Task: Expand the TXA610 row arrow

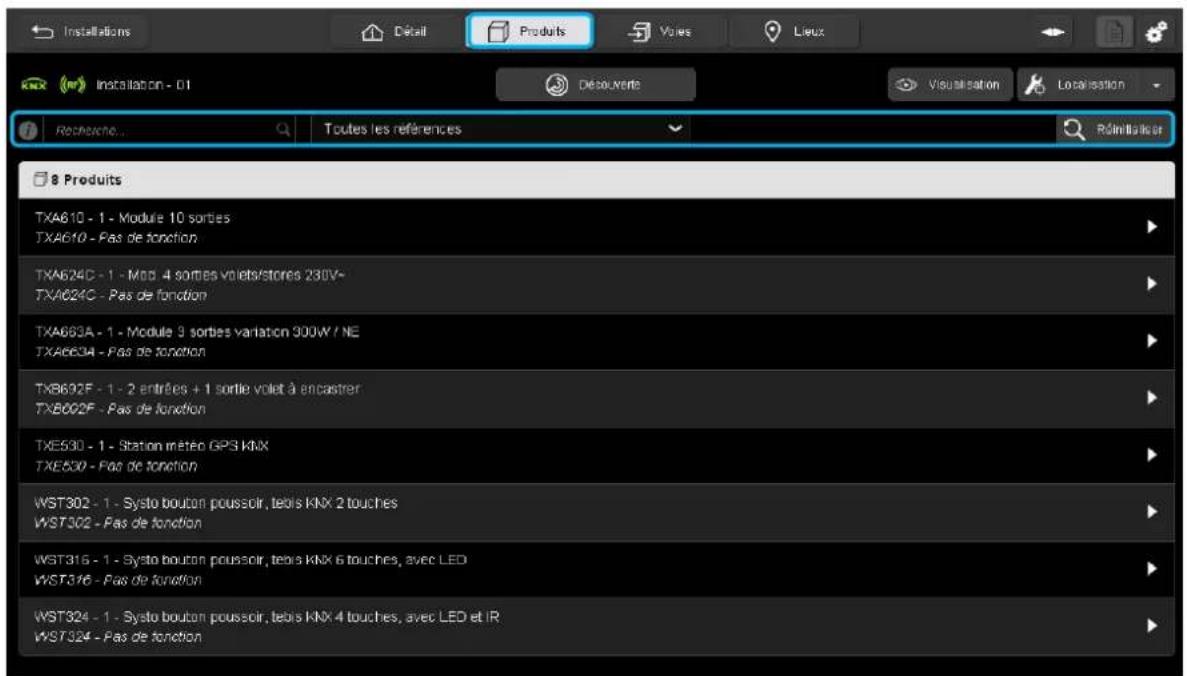Action: [1151, 226]
